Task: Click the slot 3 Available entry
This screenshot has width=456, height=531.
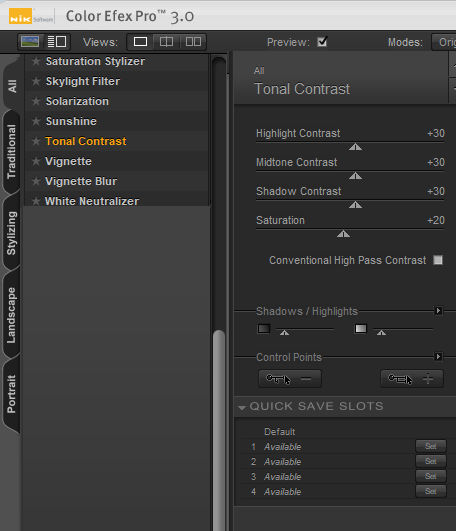Action: coord(283,476)
